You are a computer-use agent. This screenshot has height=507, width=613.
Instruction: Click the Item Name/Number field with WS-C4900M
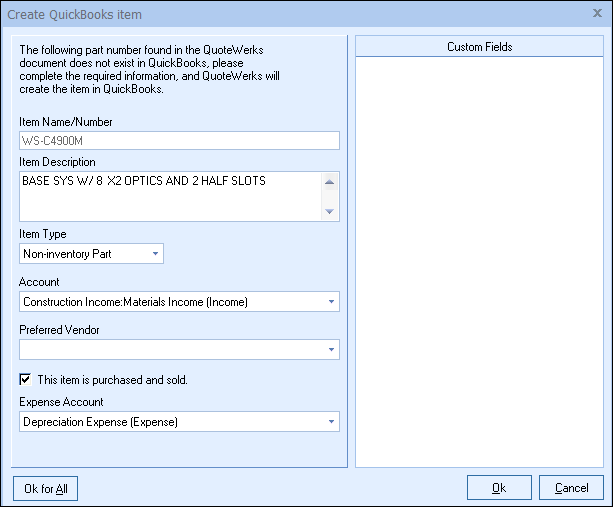pyautogui.click(x=179, y=141)
